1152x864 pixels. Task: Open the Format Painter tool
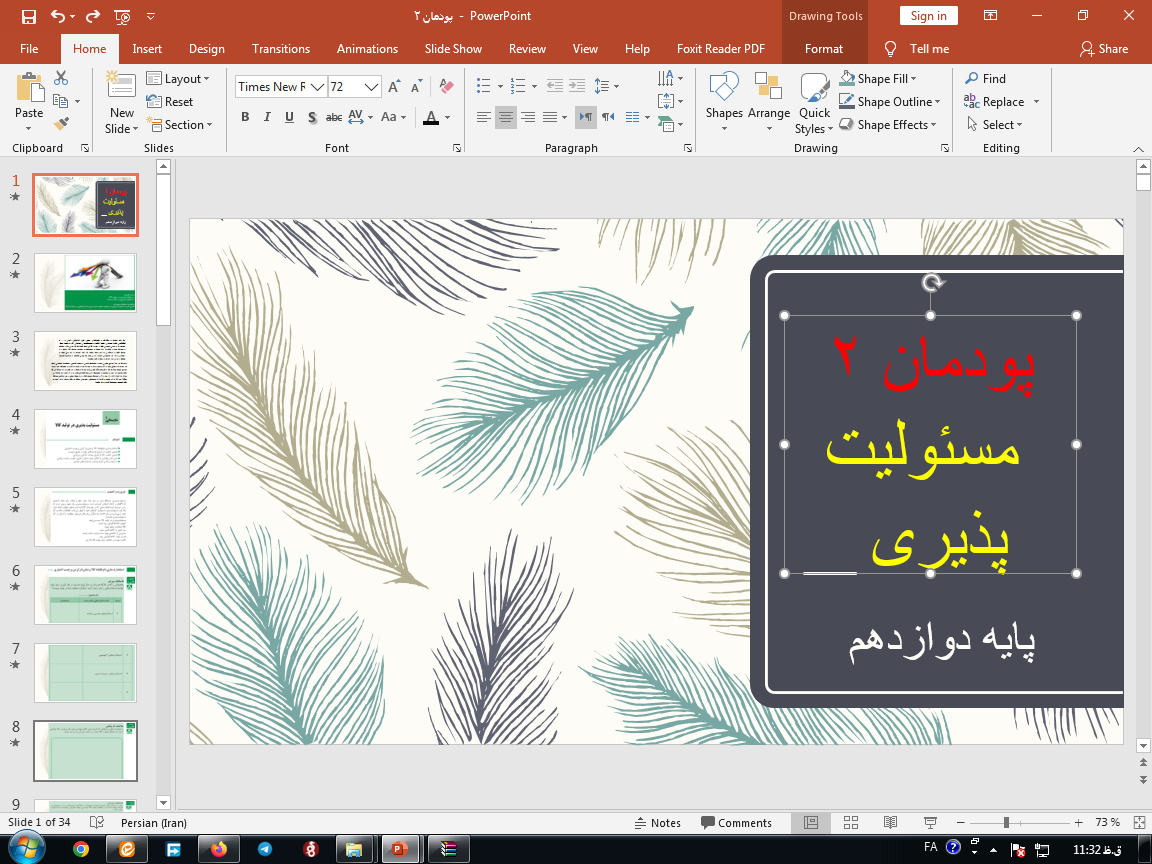click(x=63, y=123)
